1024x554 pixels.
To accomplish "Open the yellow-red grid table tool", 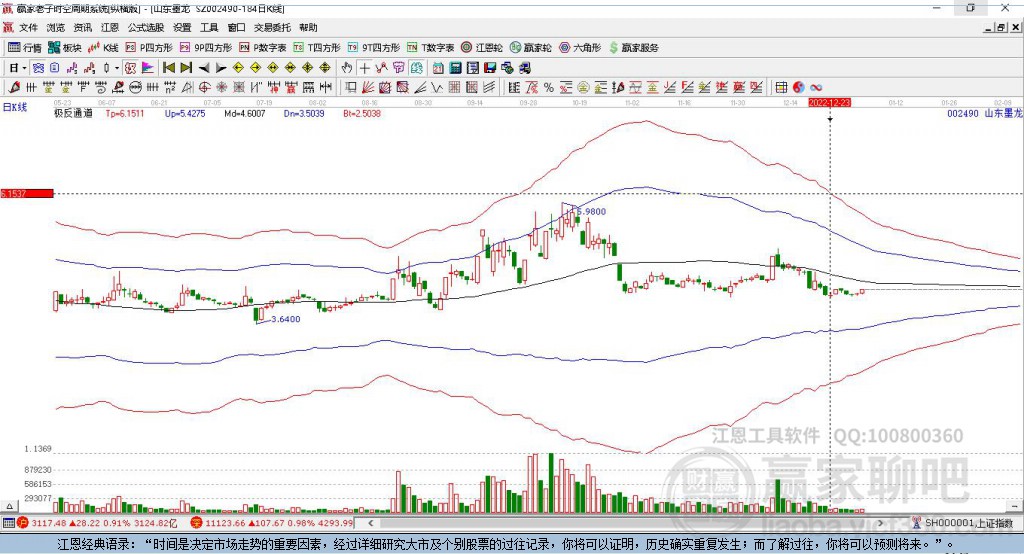I will (780, 87).
